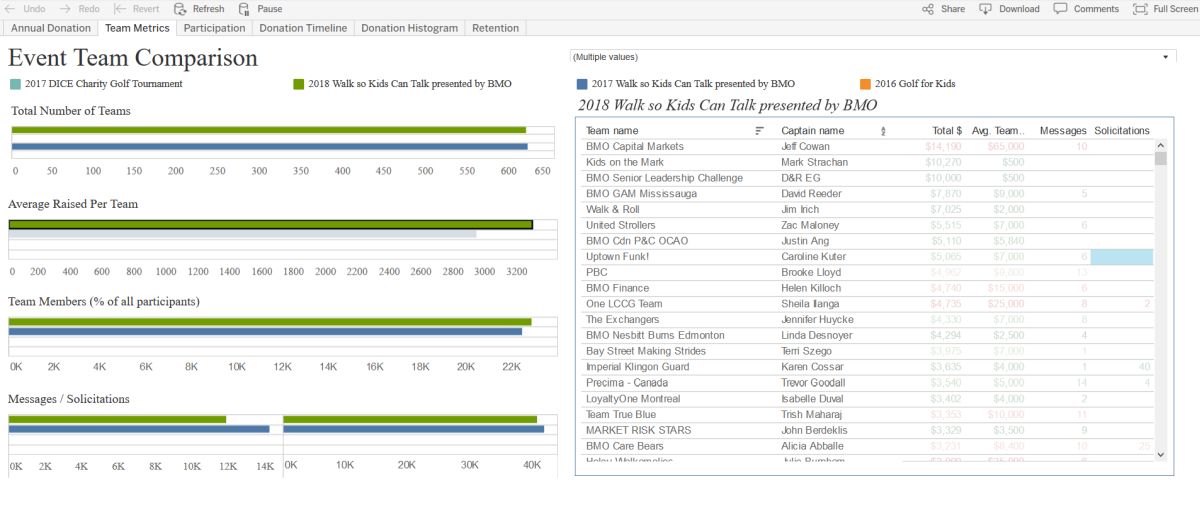Select the BMO Capital Markets team row
Screen dimensions: 1200x515
(x=635, y=147)
